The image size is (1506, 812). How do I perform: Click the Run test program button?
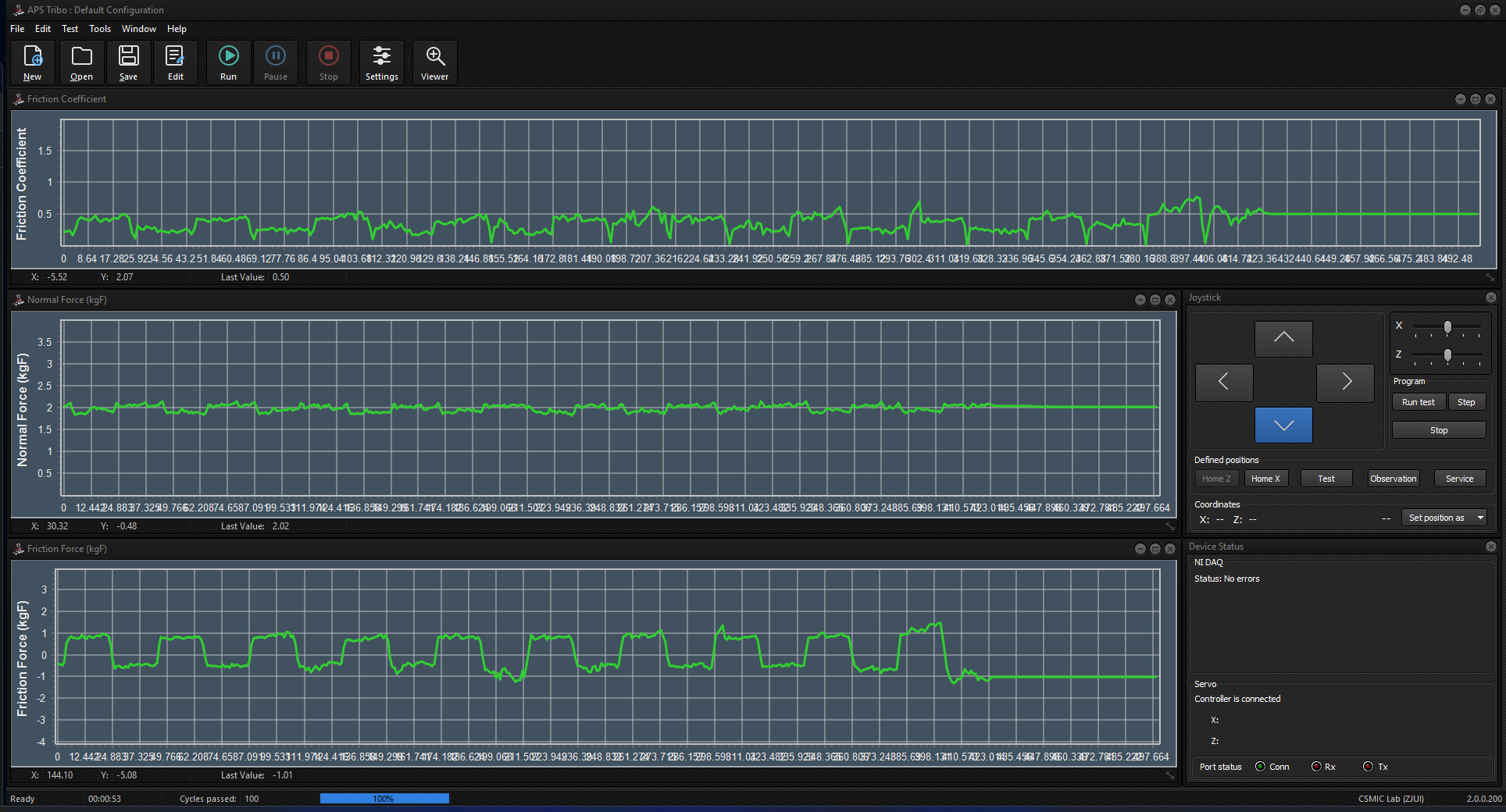coord(1418,401)
